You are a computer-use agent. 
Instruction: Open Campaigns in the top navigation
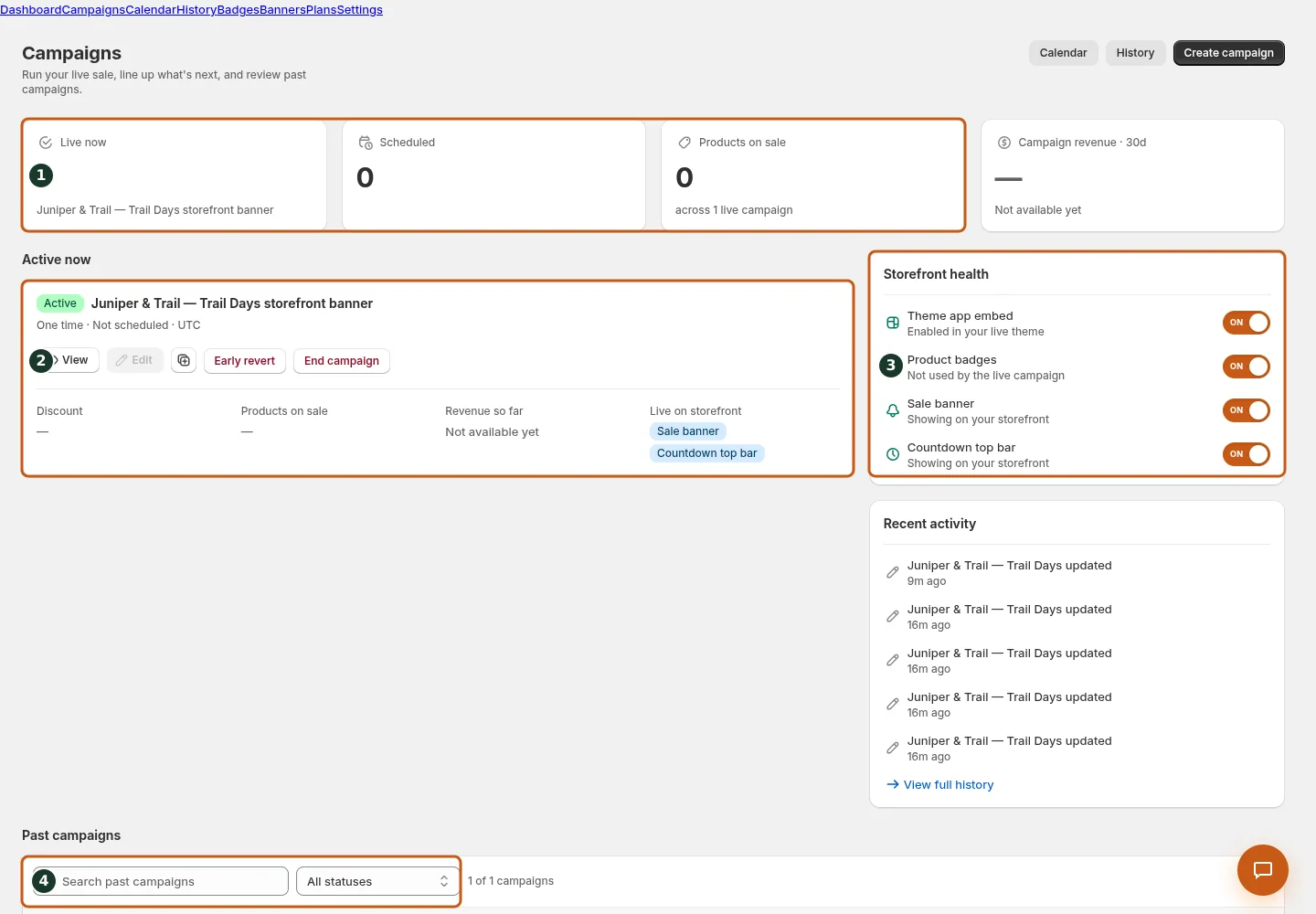tap(93, 10)
